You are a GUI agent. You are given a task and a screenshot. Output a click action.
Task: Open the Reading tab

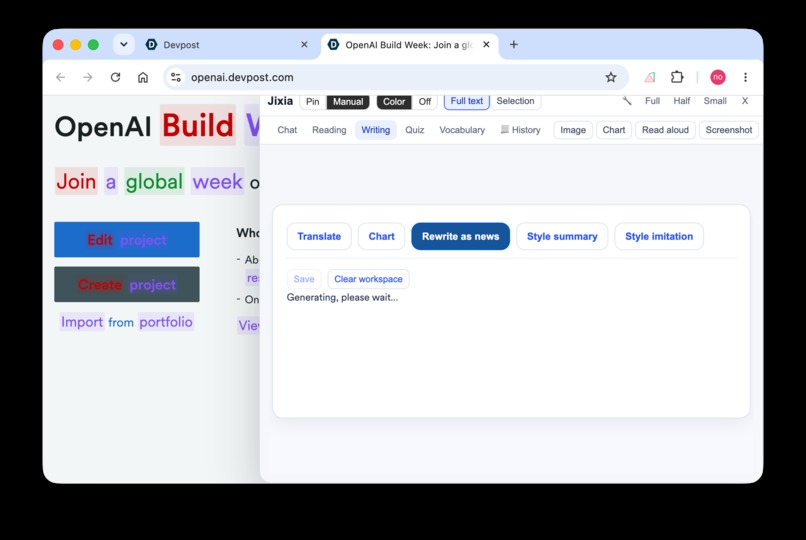click(x=329, y=130)
